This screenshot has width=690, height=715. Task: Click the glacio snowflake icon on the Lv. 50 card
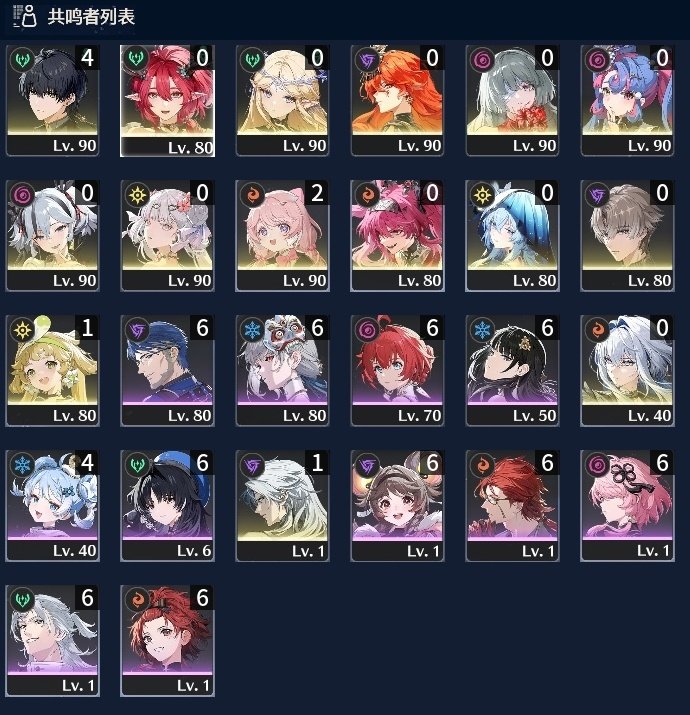pos(482,330)
